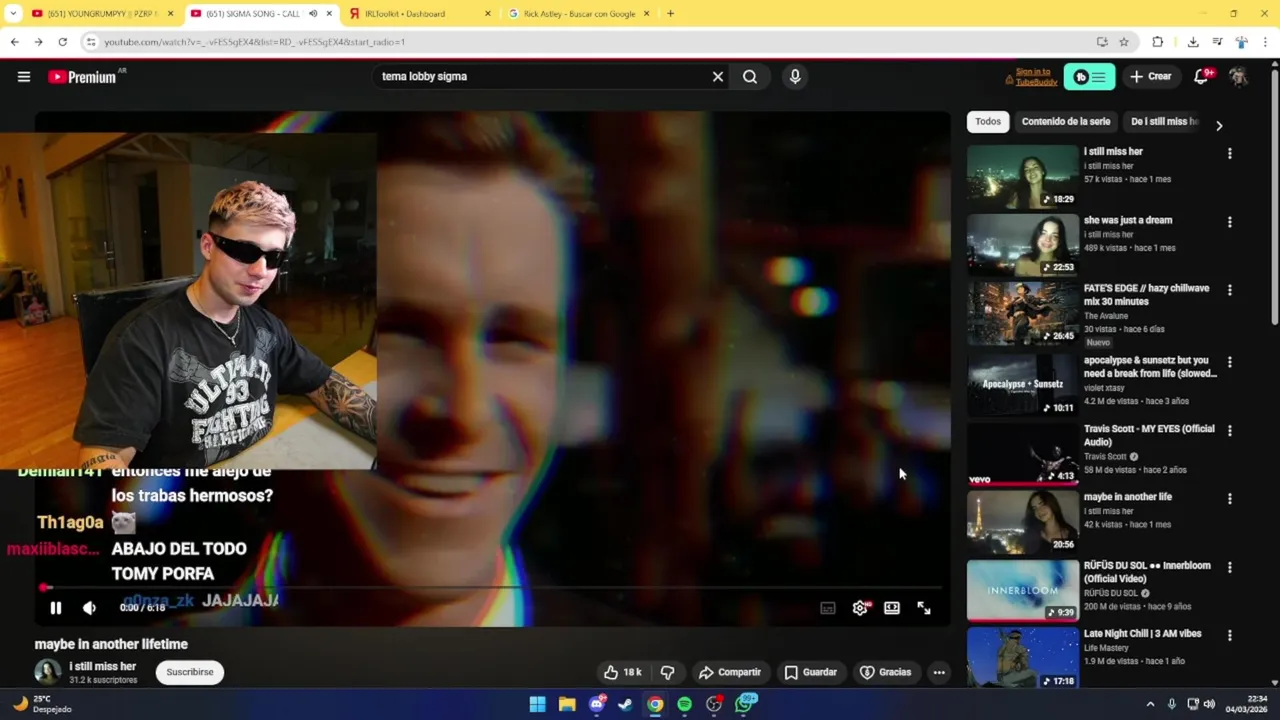
Task: Reload the current page
Action: [x=62, y=42]
